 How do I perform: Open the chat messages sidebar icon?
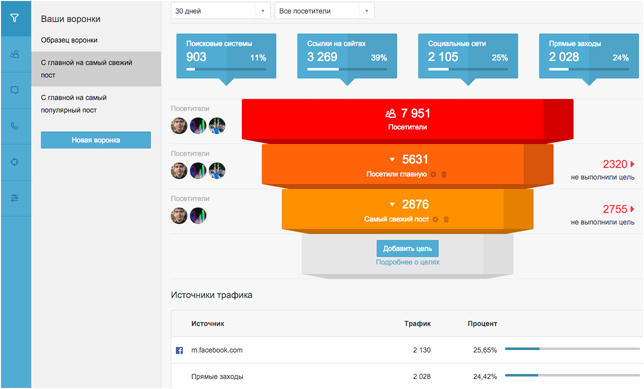pyautogui.click(x=15, y=90)
